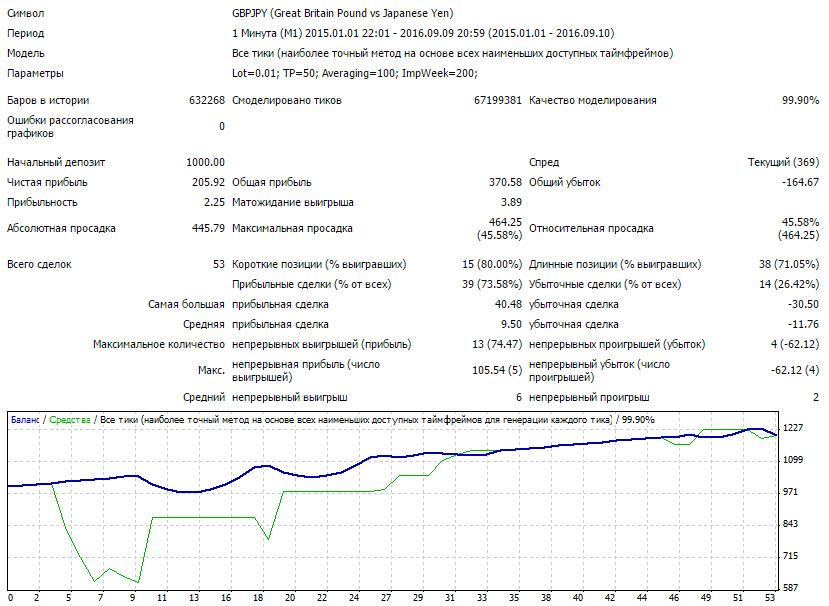Click the 'Длинные позиции (% выигравших)' label
This screenshot has height=606, width=829.
click(615, 264)
